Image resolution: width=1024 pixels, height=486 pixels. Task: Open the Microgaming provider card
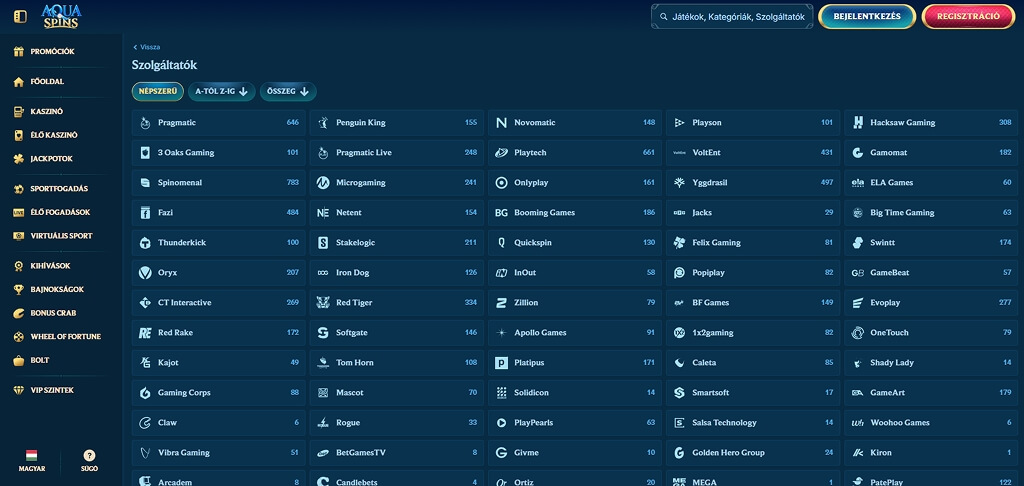[396, 183]
